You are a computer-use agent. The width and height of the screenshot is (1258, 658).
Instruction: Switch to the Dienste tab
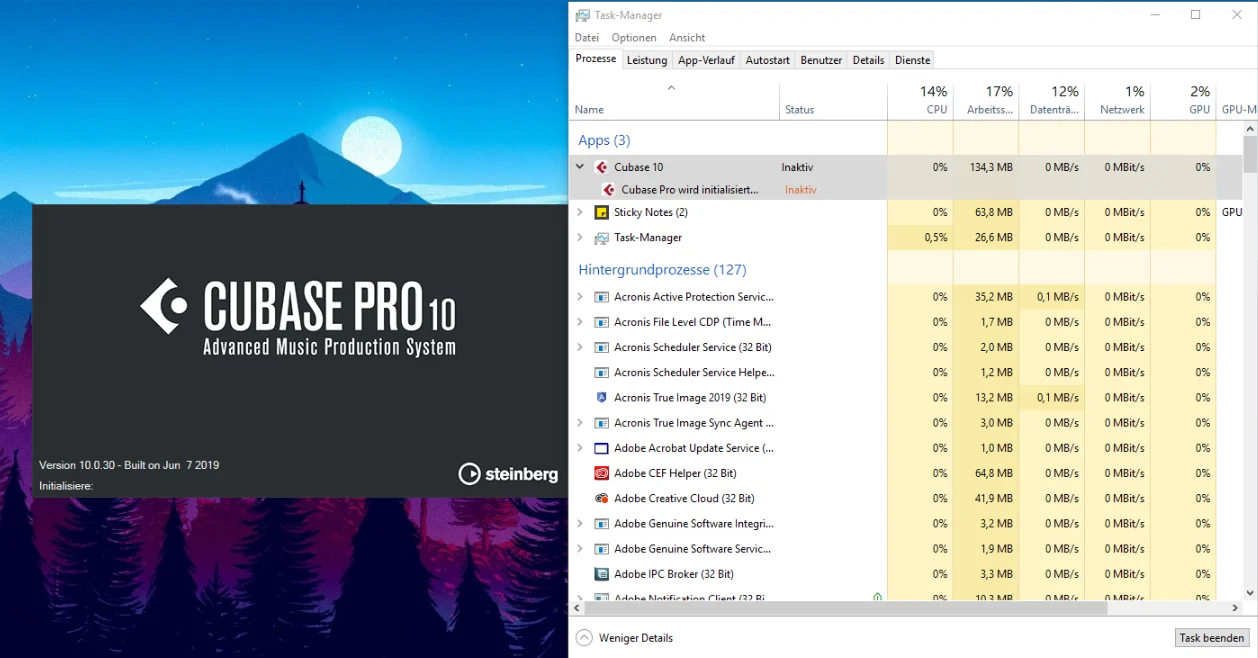[x=913, y=60]
